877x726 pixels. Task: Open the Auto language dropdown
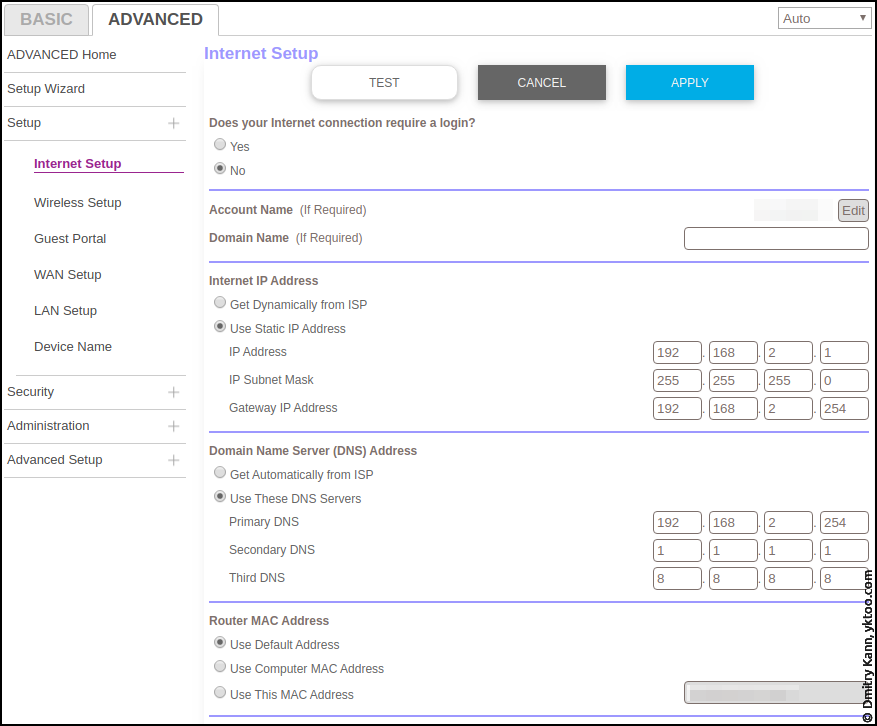point(824,18)
